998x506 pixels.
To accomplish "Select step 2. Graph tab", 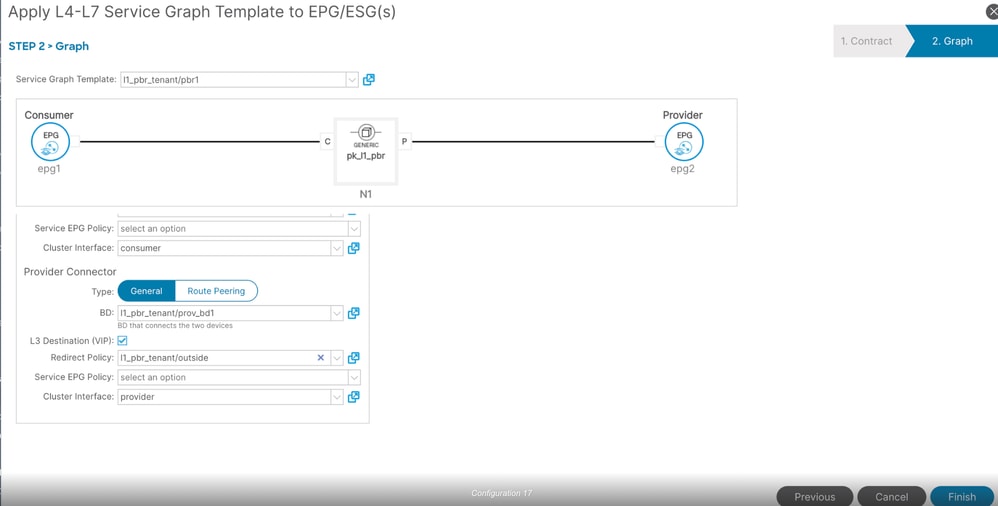I will click(x=952, y=41).
